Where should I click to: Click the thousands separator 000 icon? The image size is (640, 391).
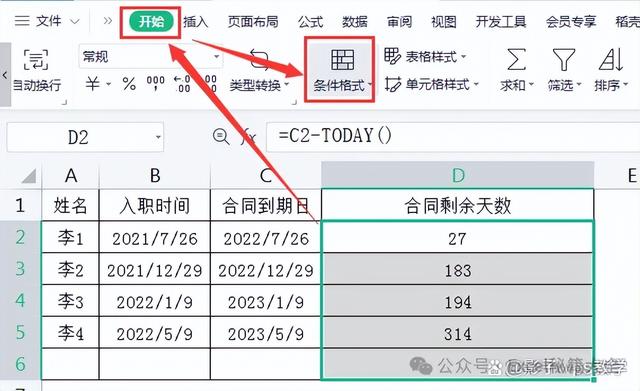(156, 84)
